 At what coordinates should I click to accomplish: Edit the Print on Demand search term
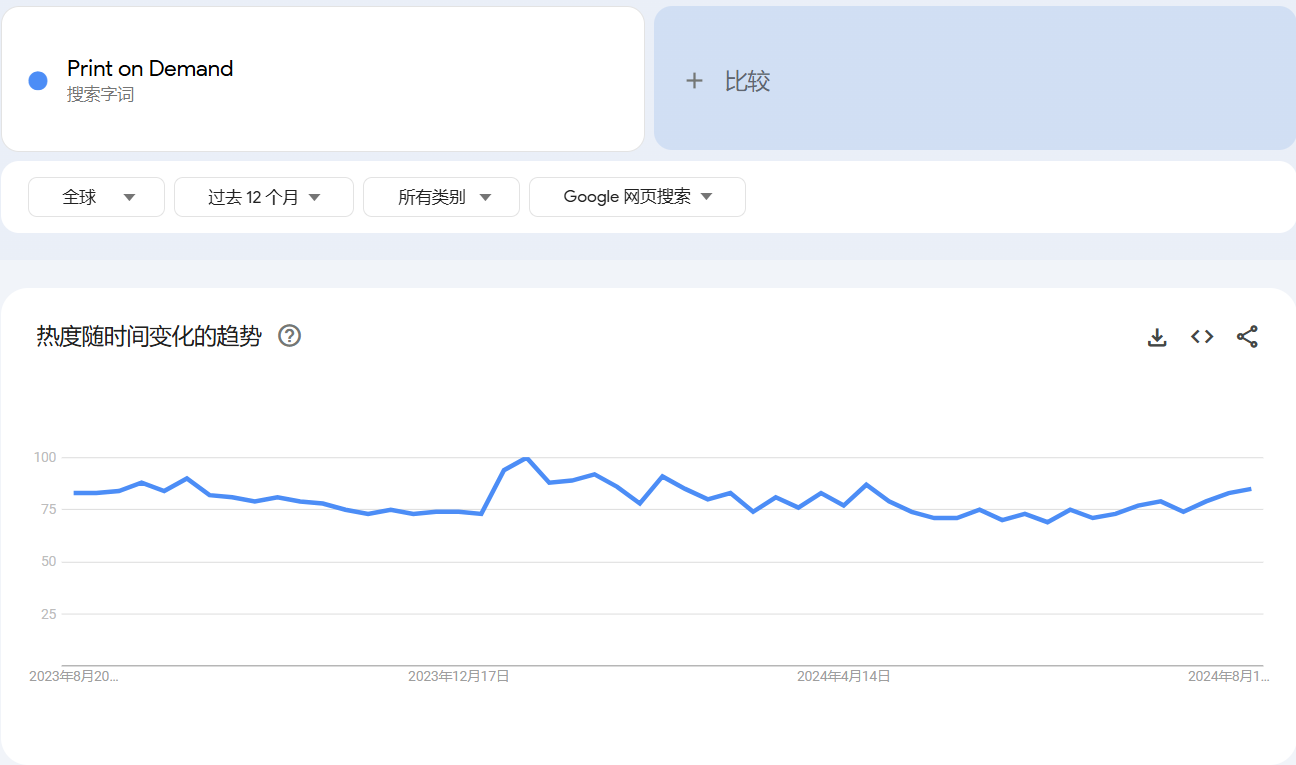(x=150, y=68)
